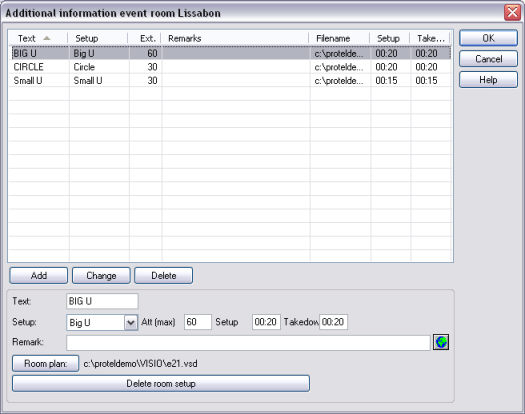The width and height of the screenshot is (525, 414).
Task: Click the Remarks column header
Action: pos(235,38)
